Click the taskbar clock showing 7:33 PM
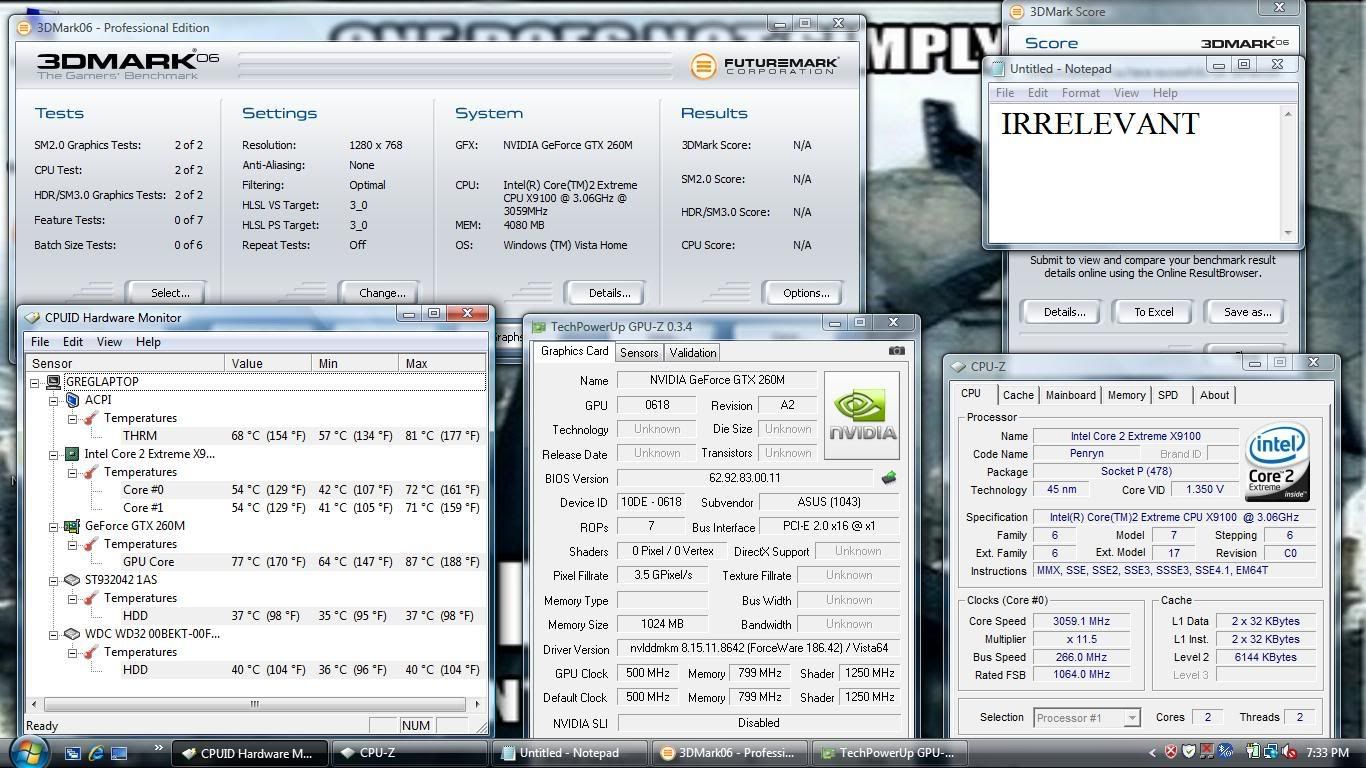The image size is (1366, 768). coord(1327,752)
